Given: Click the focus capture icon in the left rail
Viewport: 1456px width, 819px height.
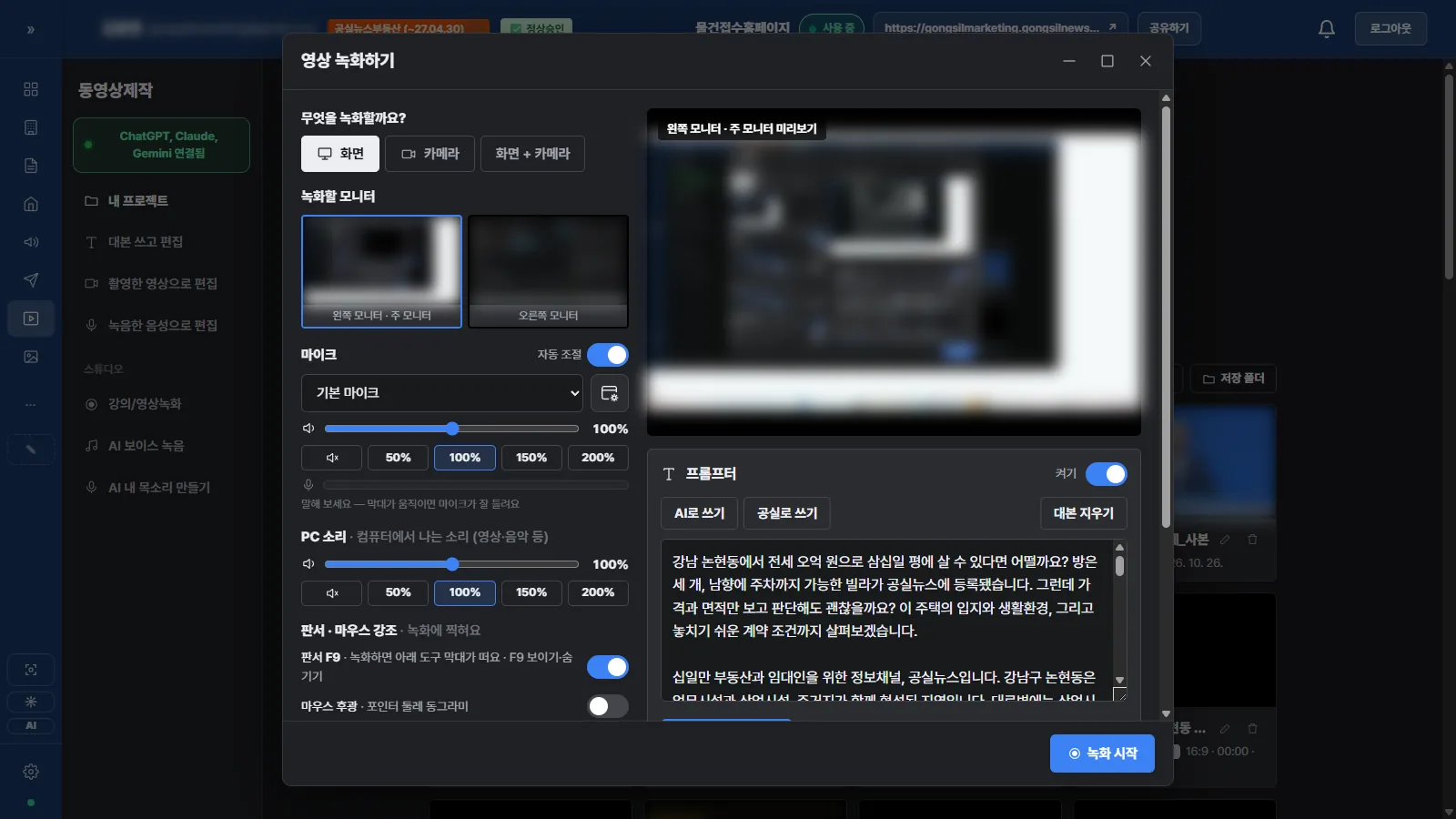Looking at the screenshot, I should point(31,670).
